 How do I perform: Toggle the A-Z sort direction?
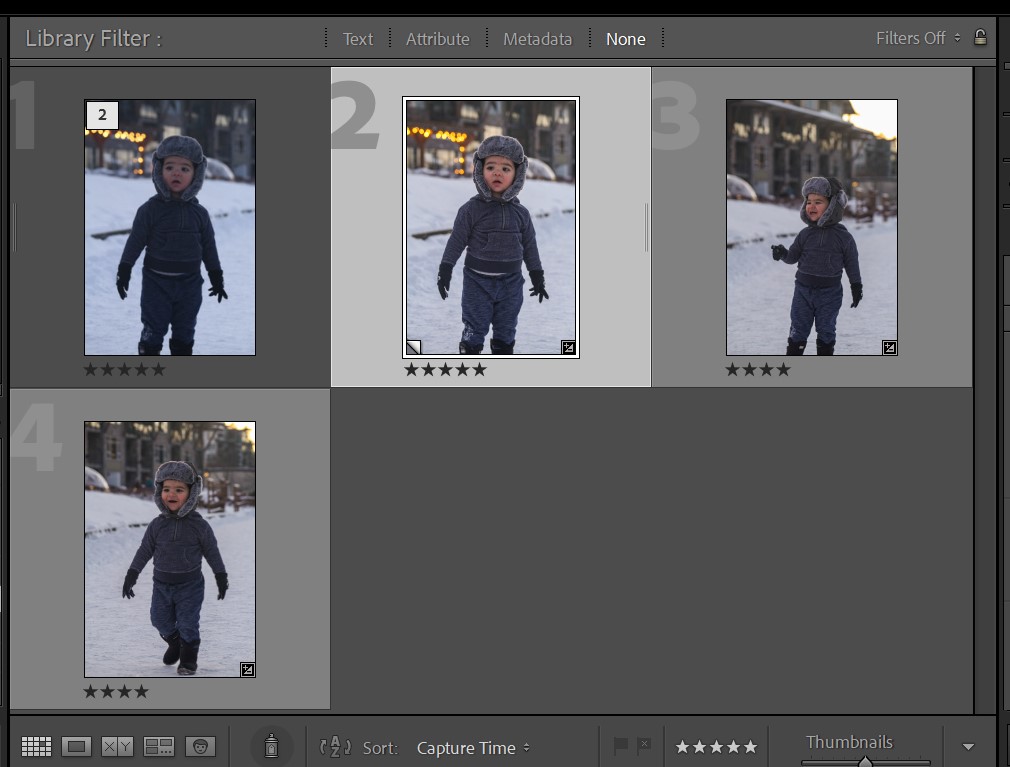click(335, 747)
